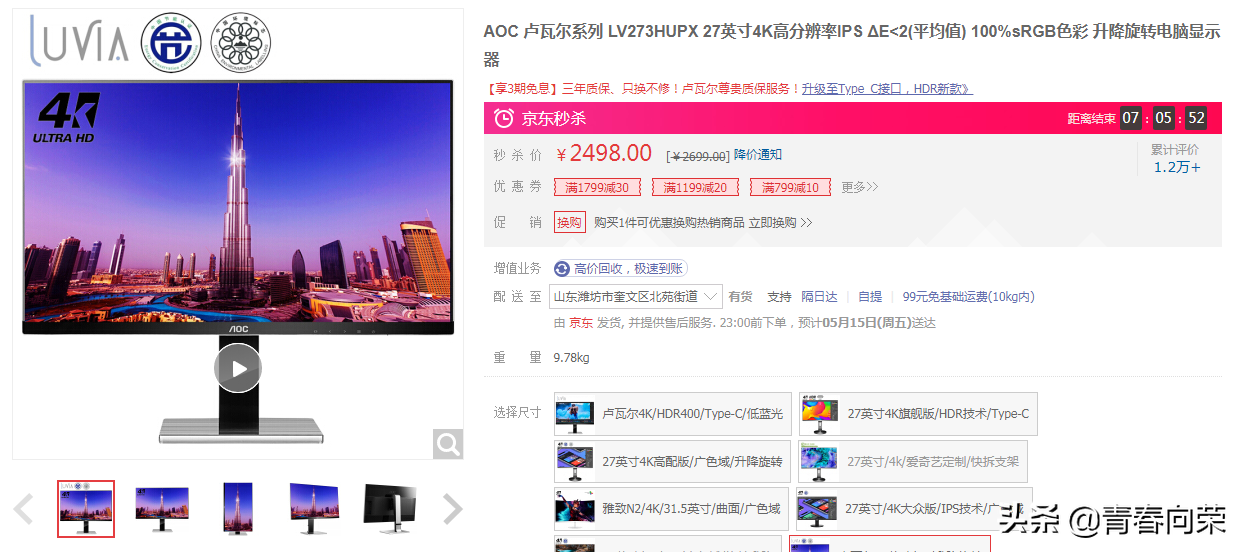Click the 京东秒杀 banner label
The width and height of the screenshot is (1243, 552).
(554, 118)
